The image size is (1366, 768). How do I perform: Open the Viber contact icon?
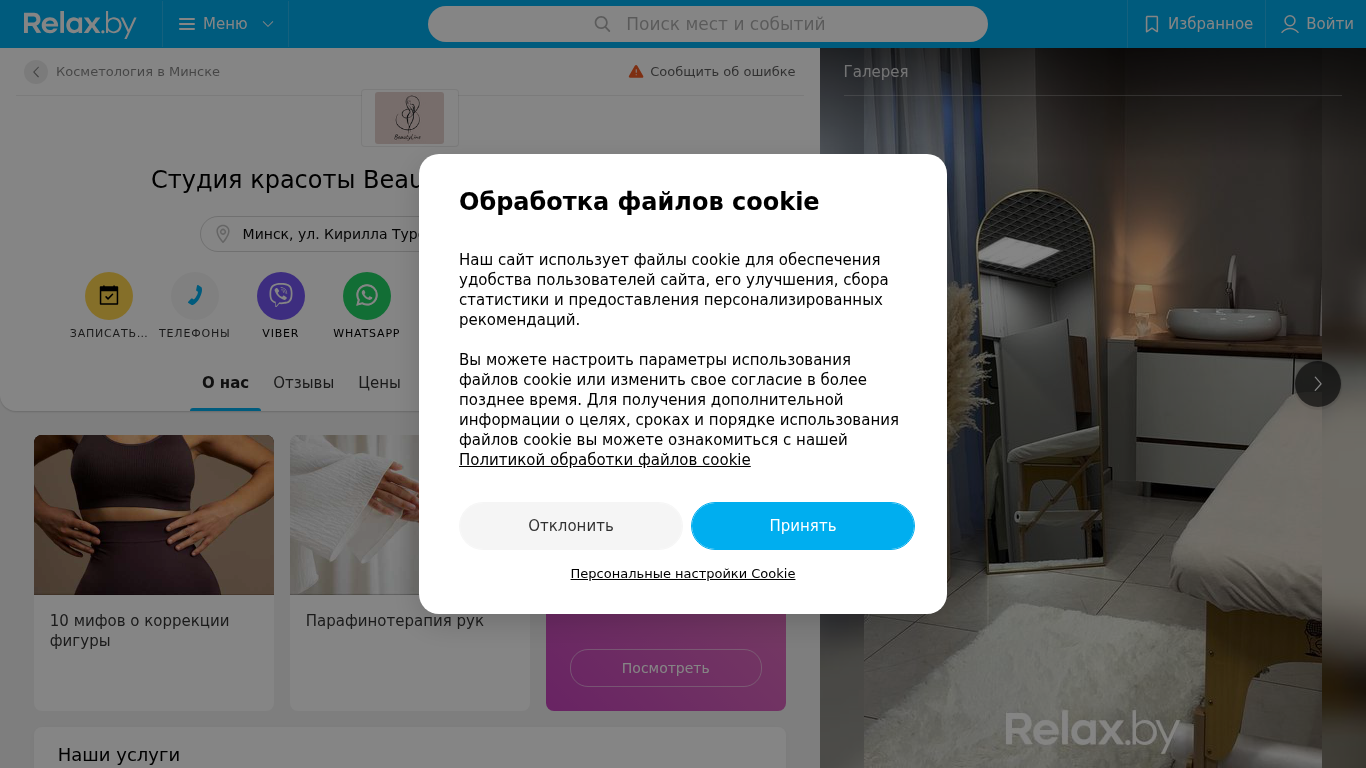281,296
